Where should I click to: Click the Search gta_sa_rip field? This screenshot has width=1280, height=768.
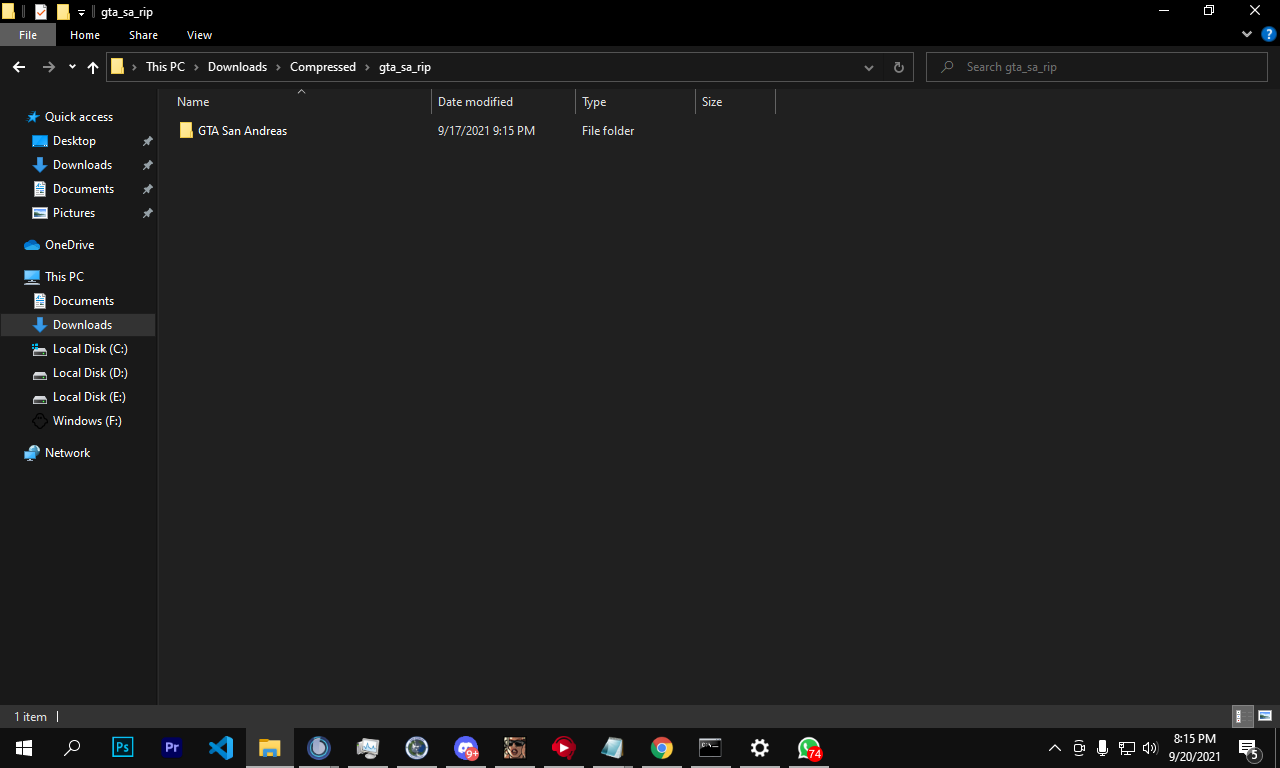tap(1097, 67)
